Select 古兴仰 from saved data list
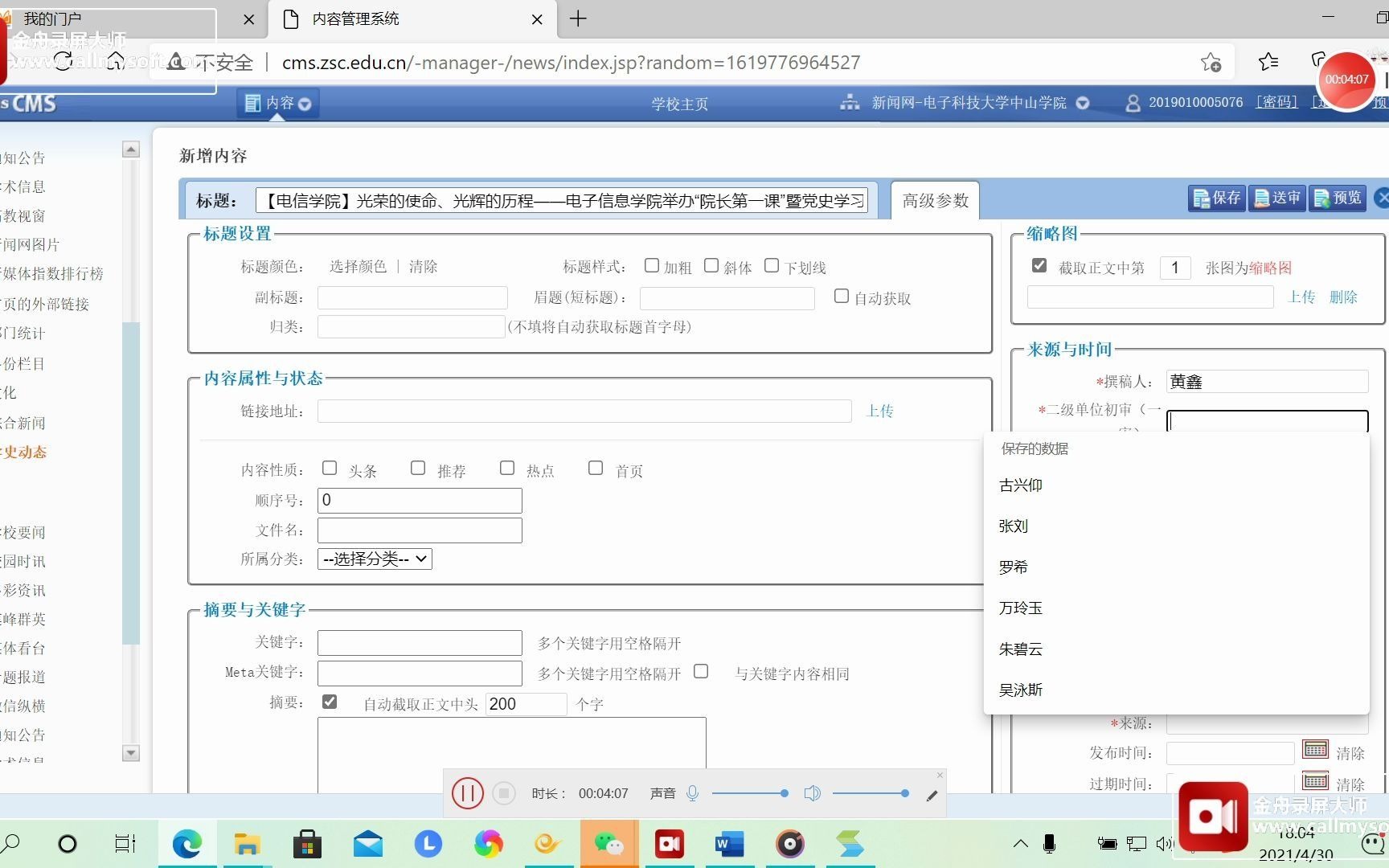 [x=1176, y=485]
